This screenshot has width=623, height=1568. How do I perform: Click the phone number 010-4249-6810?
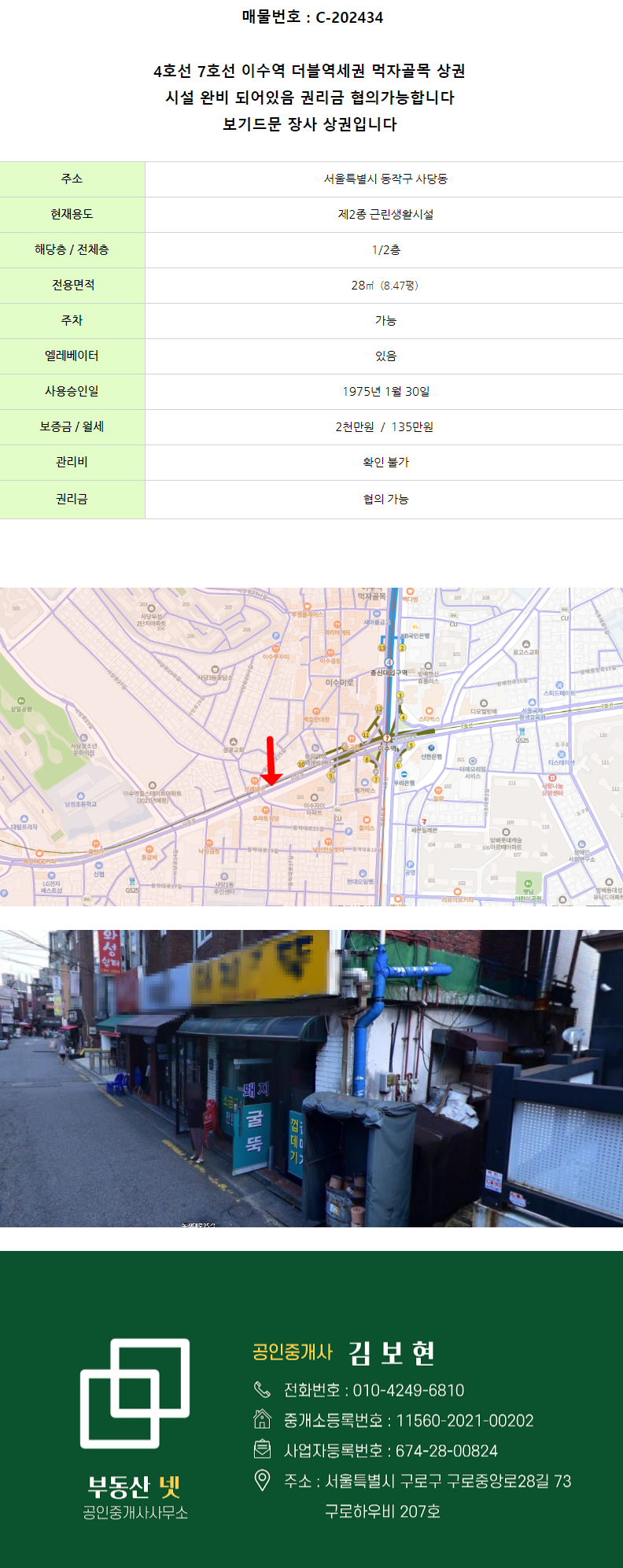(408, 1390)
